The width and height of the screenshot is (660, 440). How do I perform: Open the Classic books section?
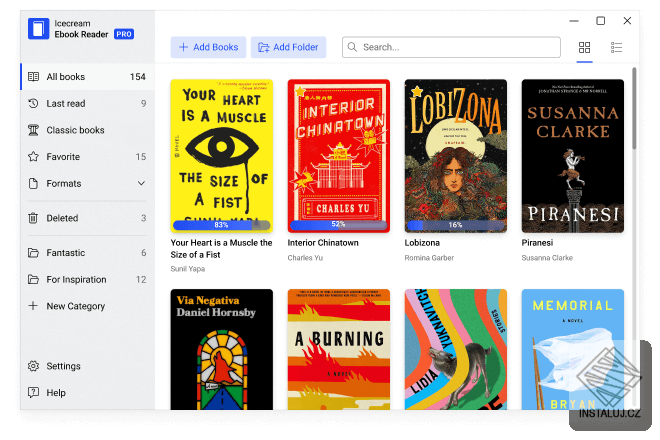coord(88,130)
